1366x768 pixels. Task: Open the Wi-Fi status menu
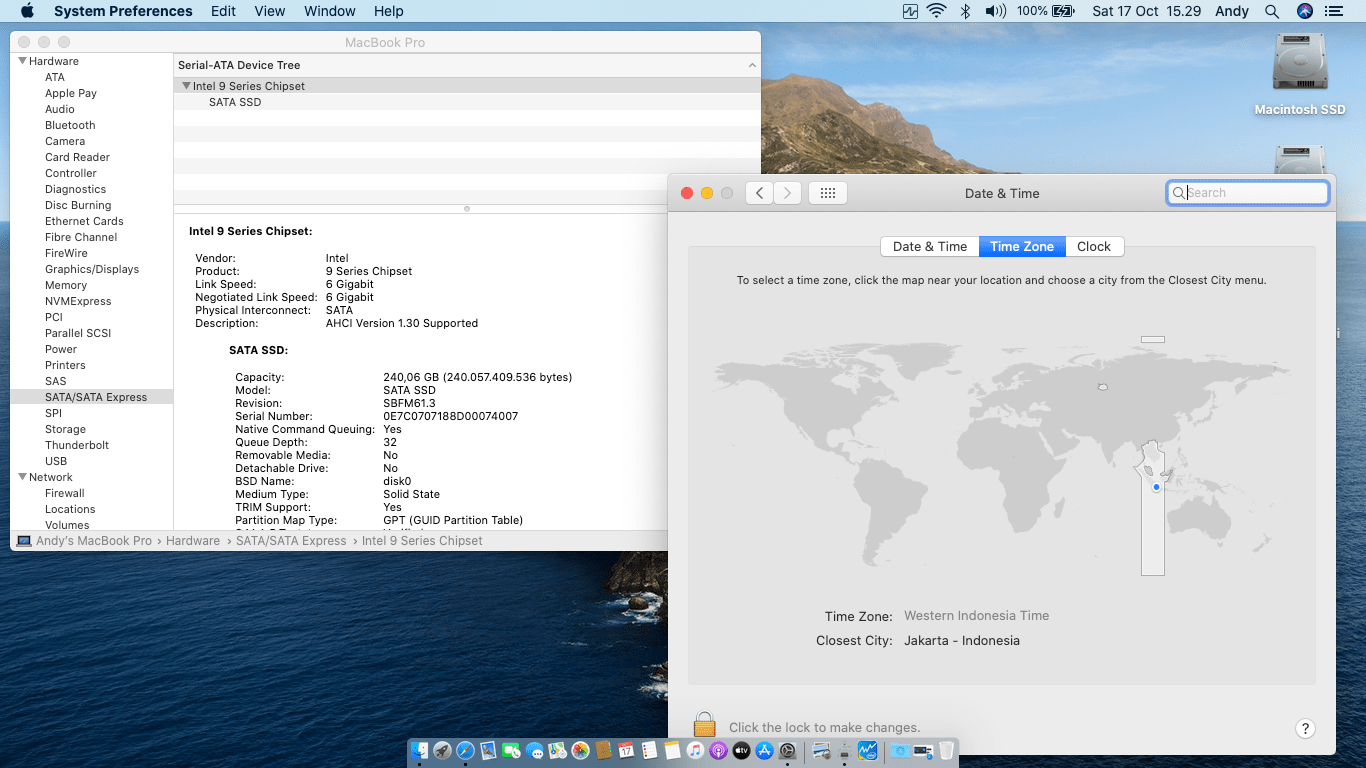tap(937, 11)
